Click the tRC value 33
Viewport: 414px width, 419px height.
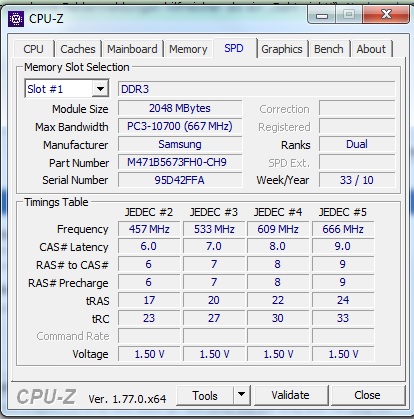click(343, 318)
